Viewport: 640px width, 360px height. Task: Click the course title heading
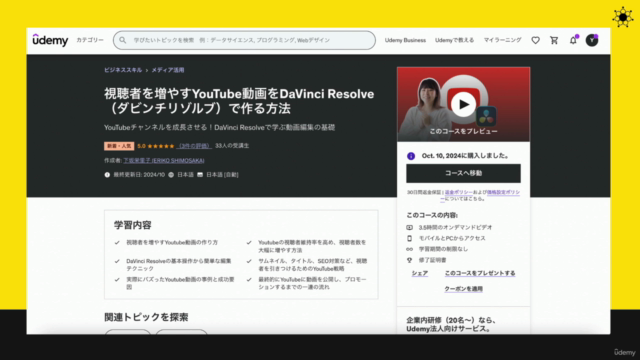click(x=239, y=101)
